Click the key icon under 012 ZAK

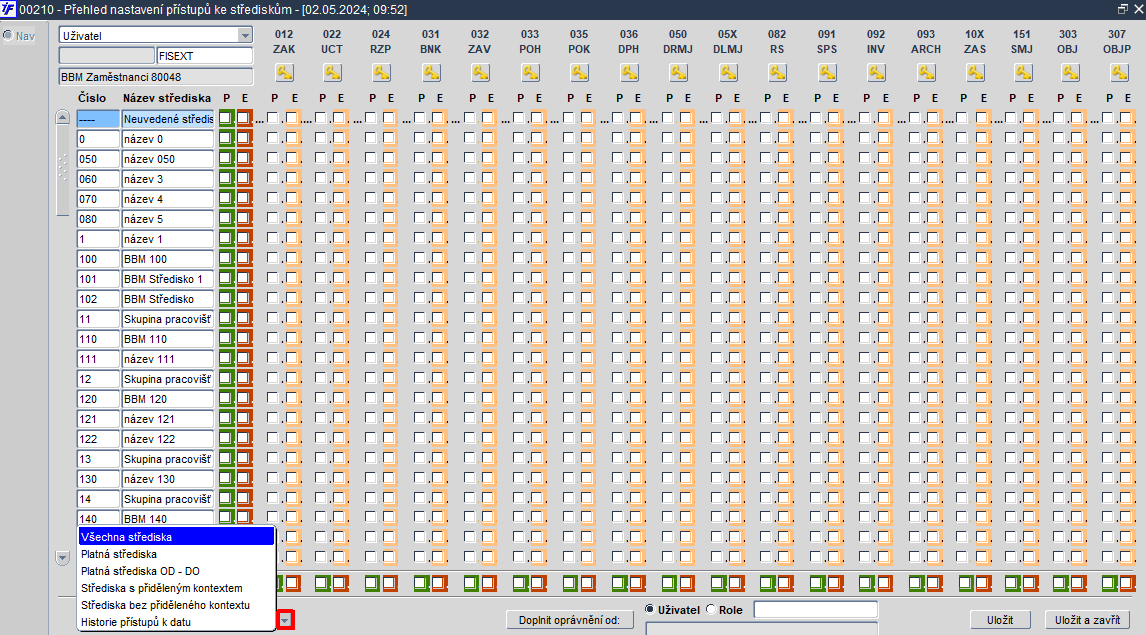(284, 72)
